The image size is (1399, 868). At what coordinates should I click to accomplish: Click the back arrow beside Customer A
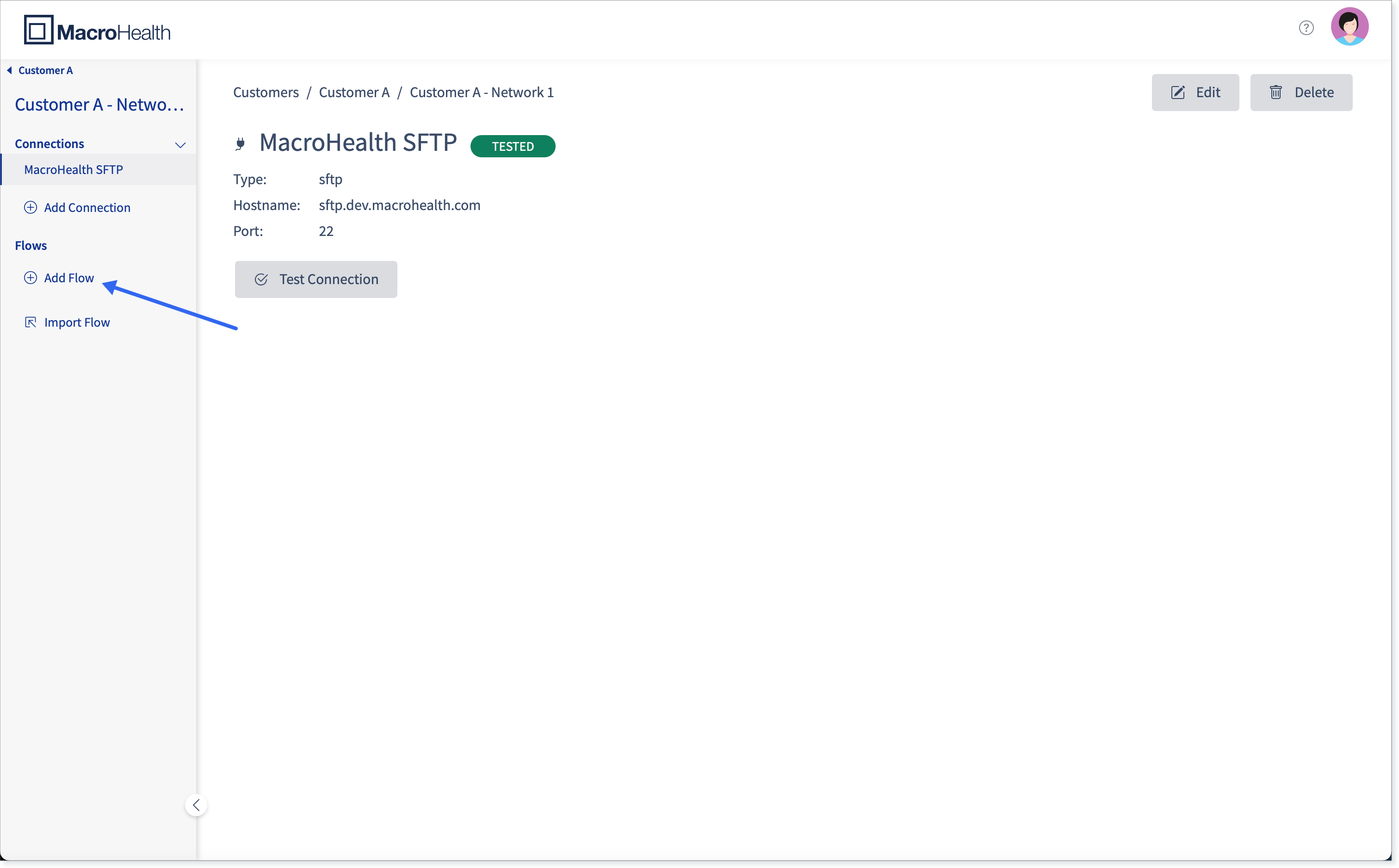coord(9,70)
